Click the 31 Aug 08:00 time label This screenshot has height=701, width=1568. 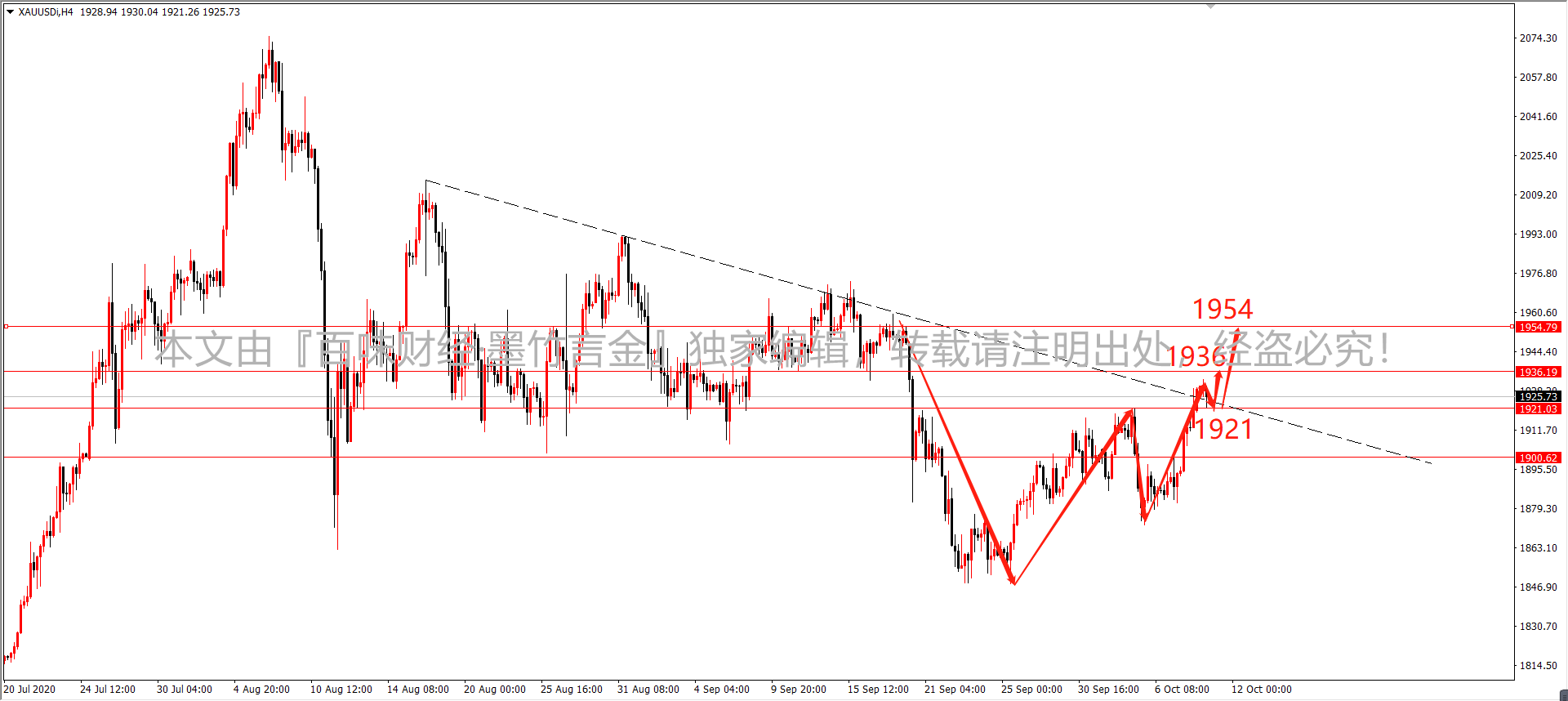tap(648, 690)
